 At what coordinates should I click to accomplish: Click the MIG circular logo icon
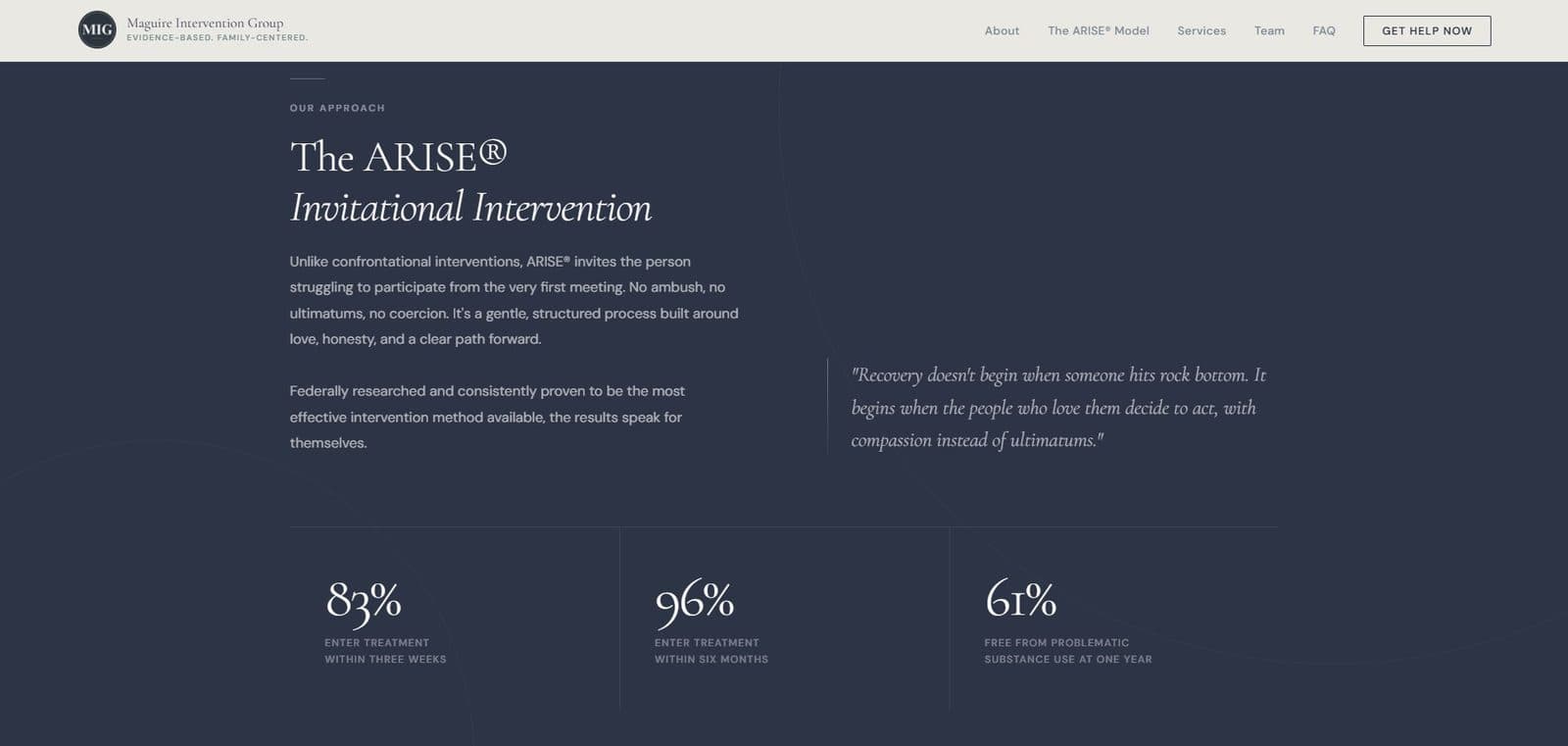click(97, 29)
